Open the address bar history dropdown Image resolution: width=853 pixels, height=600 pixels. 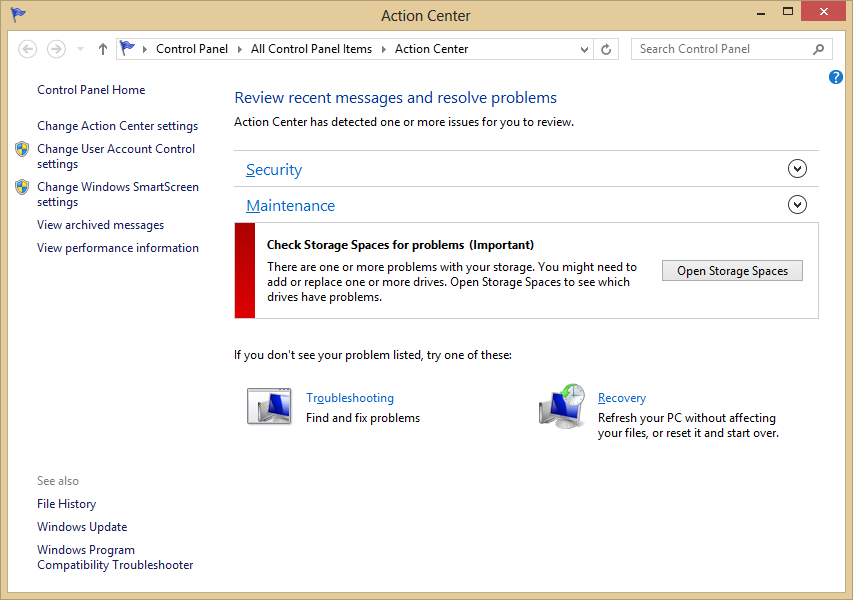click(x=584, y=50)
